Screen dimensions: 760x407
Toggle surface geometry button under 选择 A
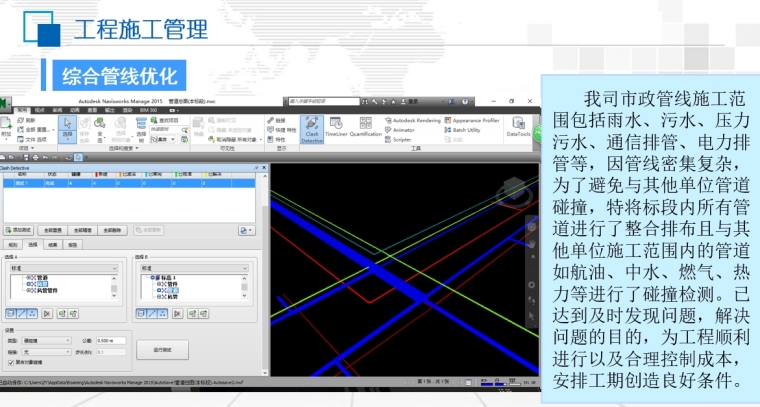click(11, 313)
